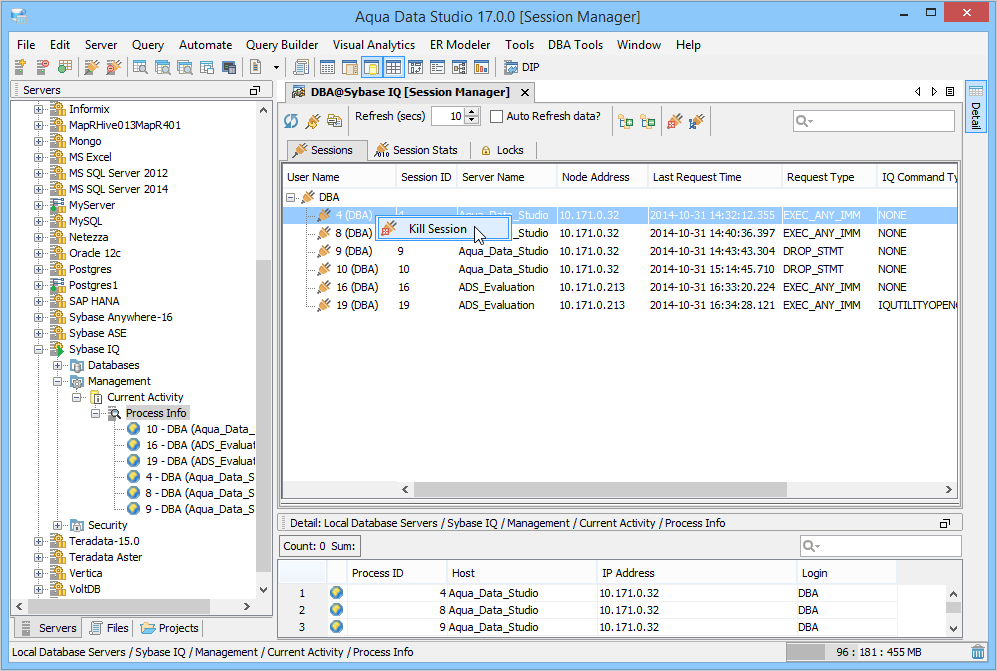Expand the Security tree node
The height and width of the screenshot is (671, 997).
click(58, 525)
